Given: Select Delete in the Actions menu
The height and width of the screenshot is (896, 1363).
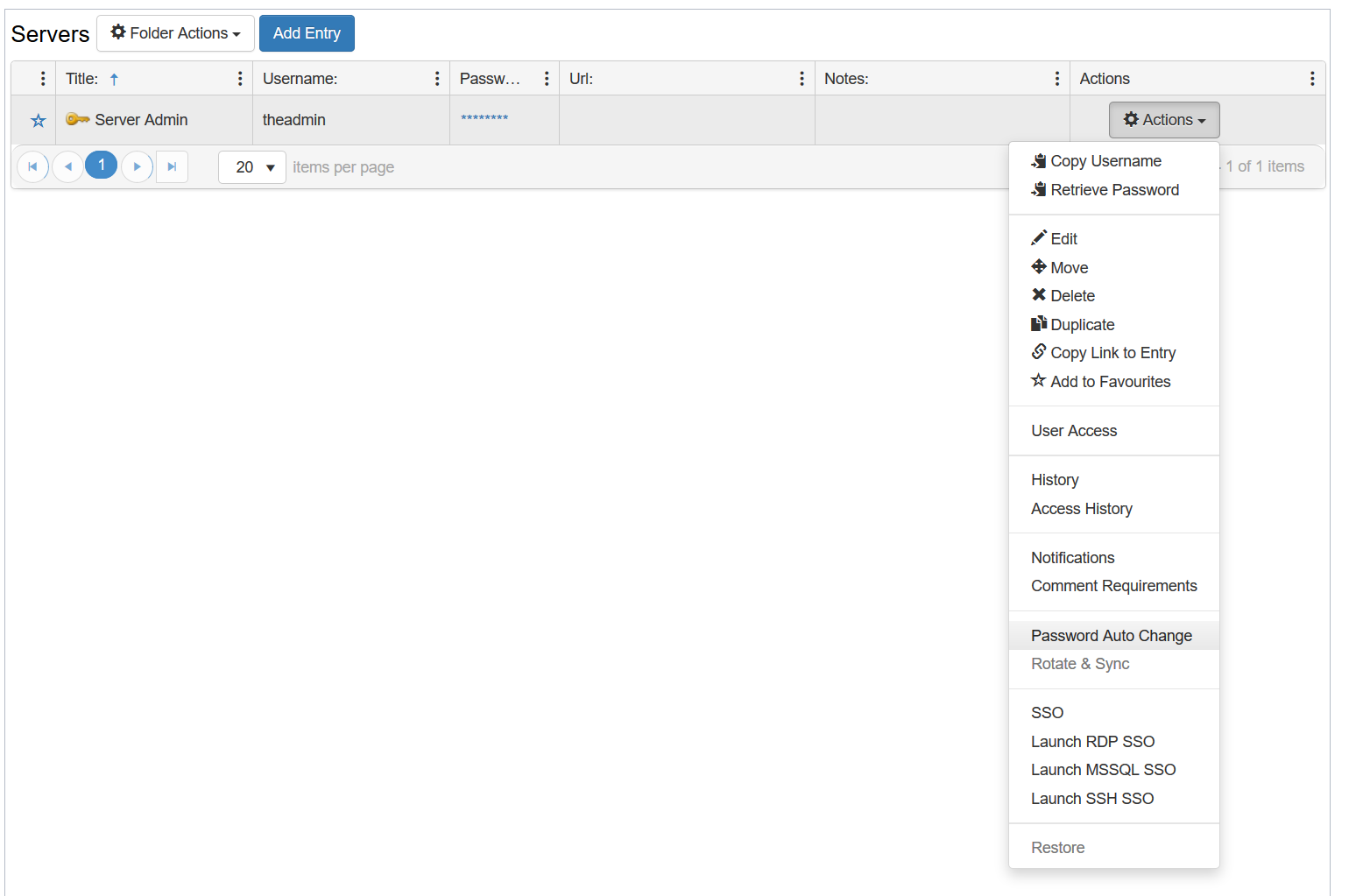Looking at the screenshot, I should tap(1114, 296).
